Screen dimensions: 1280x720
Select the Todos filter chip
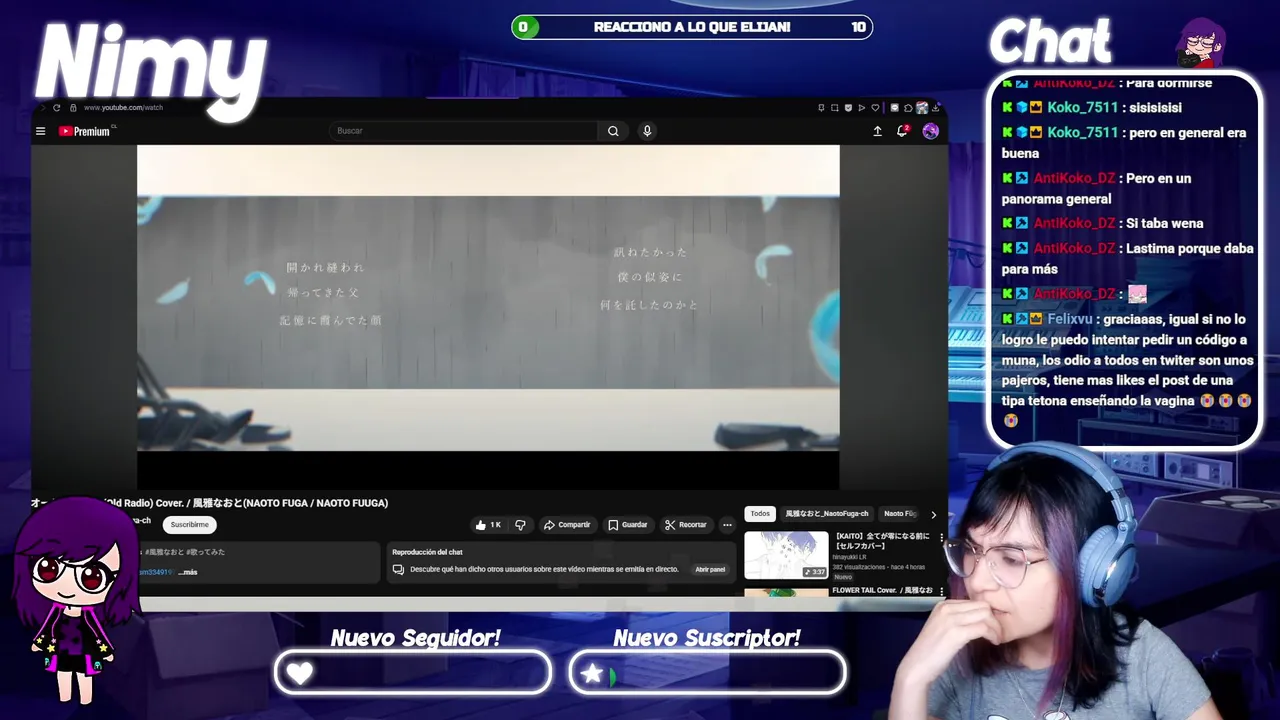[x=760, y=514]
